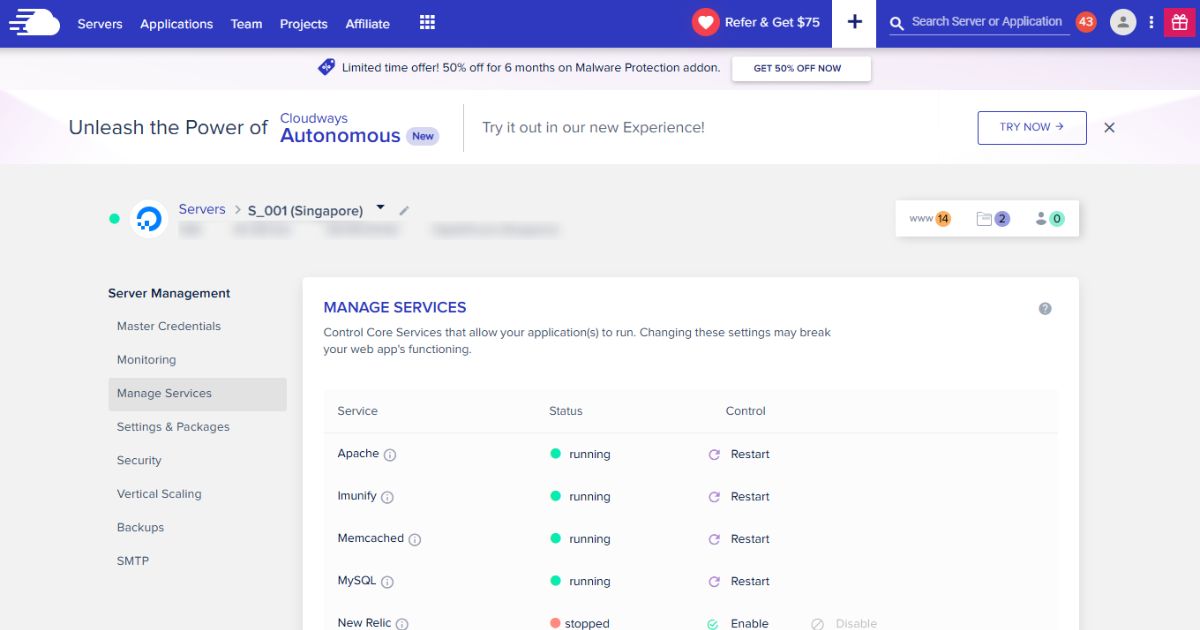1200x630 pixels.
Task: Open the gift icon in top right
Action: point(1180,23)
